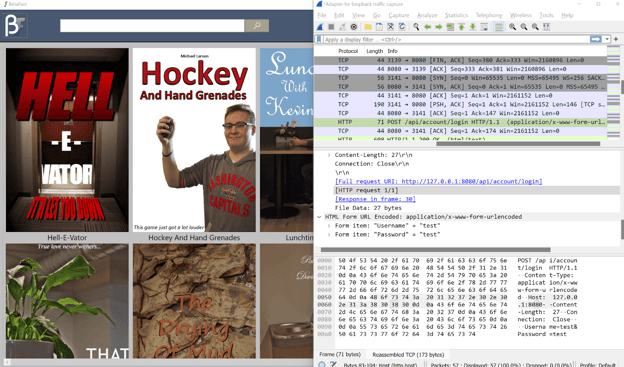Click the BetaFast search magnifier button

click(x=257, y=26)
